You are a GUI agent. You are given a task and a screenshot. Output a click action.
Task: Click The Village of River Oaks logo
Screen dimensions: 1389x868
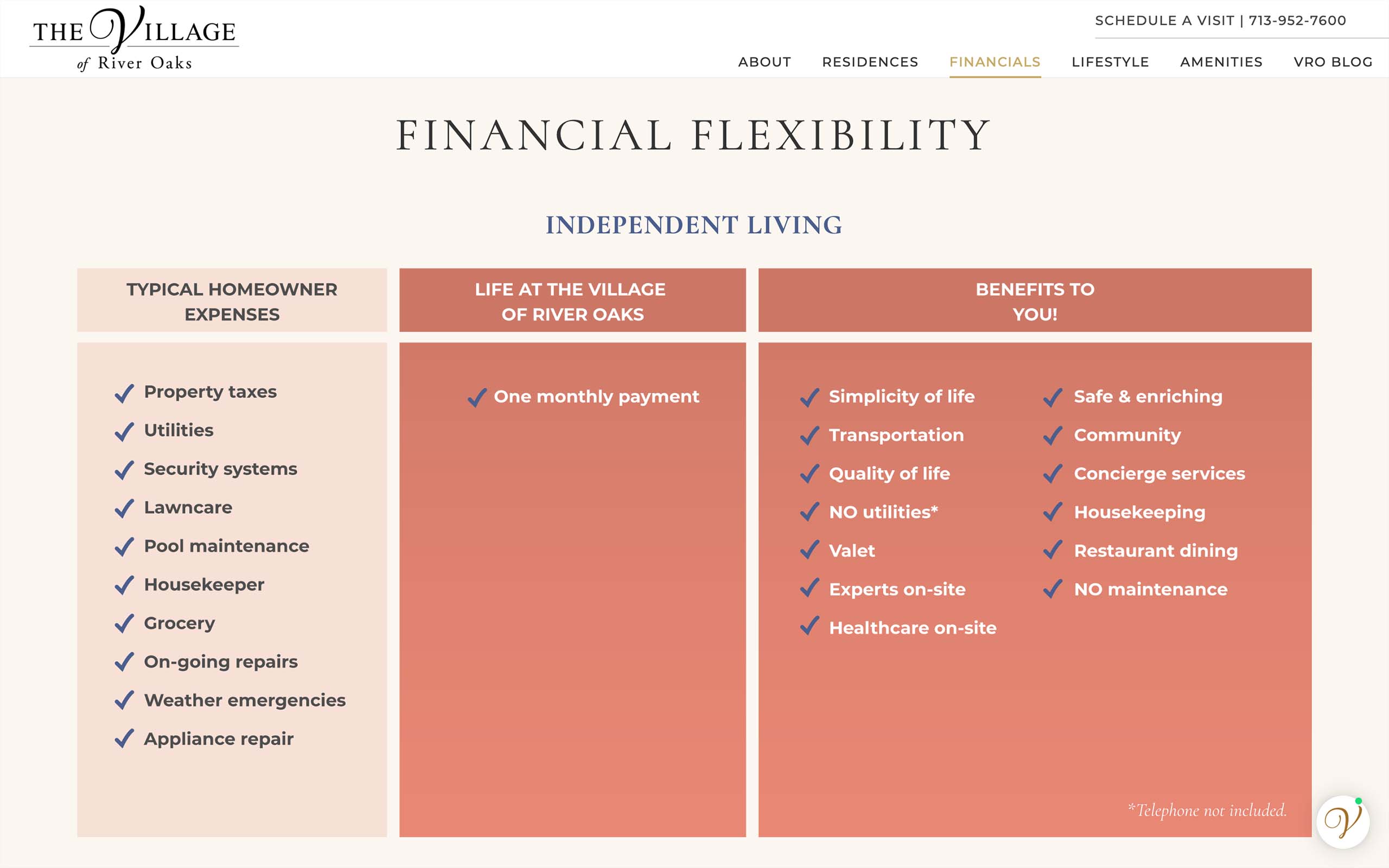pos(135,39)
